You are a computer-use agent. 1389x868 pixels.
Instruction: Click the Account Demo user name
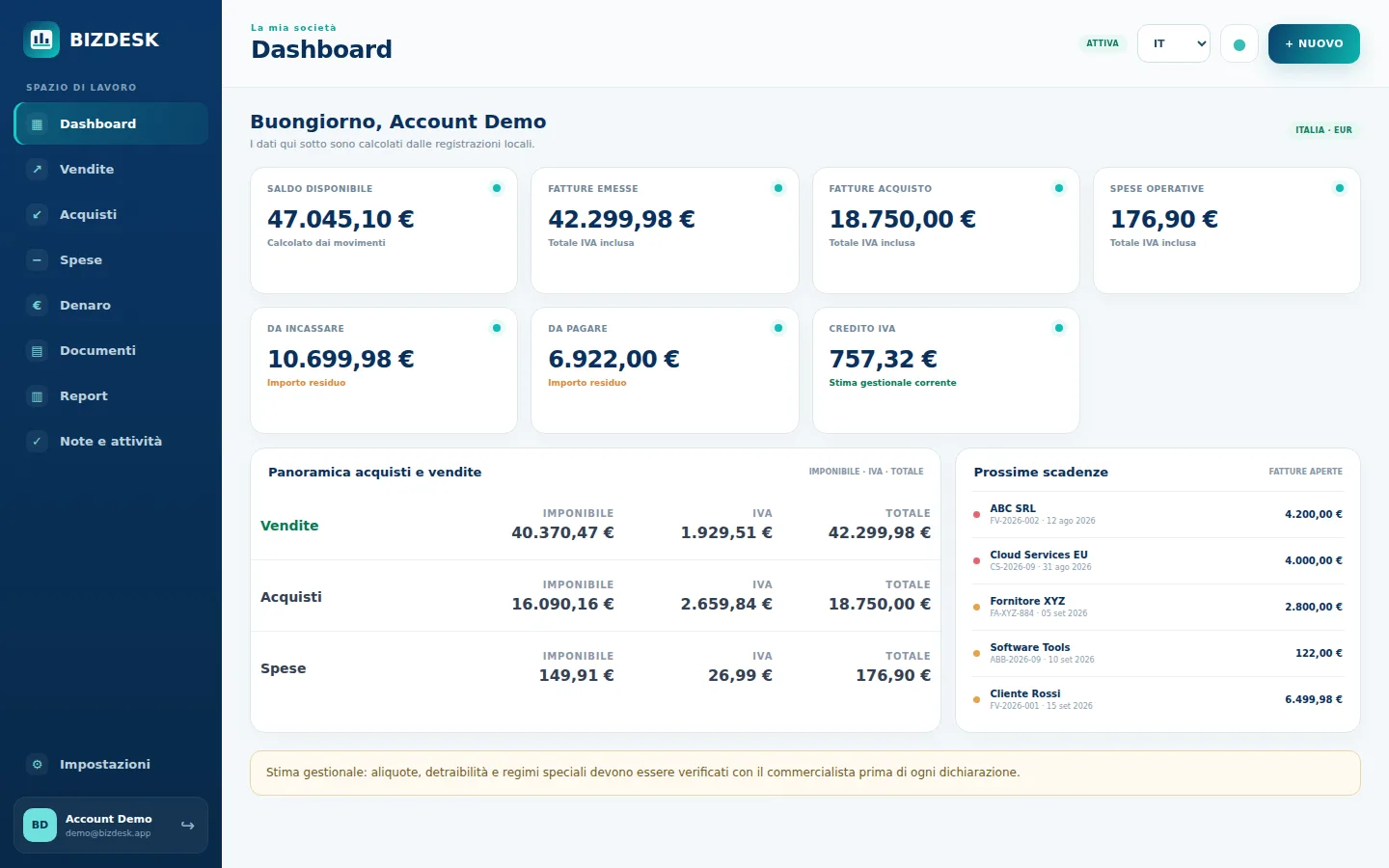(109, 819)
